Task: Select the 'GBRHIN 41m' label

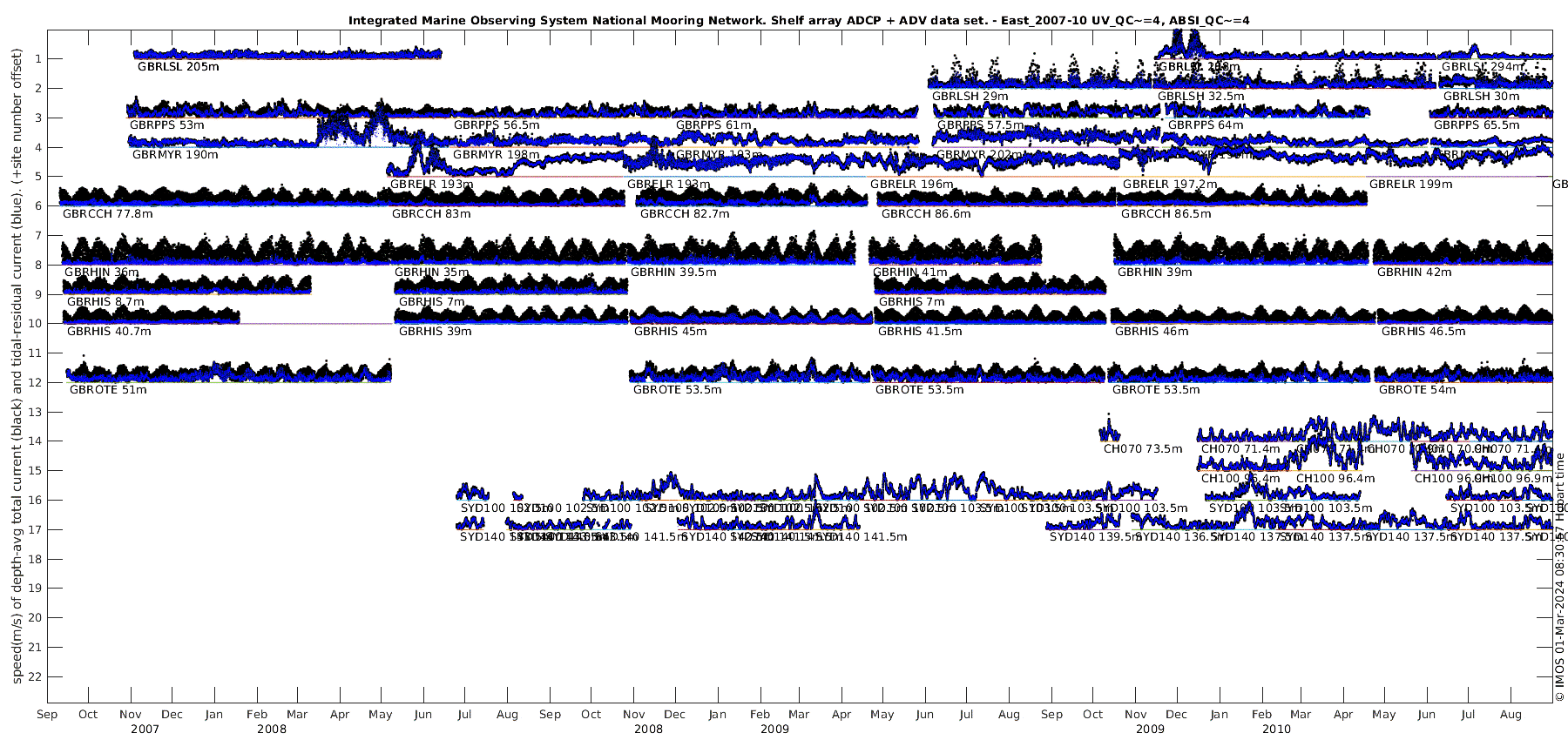Action: tap(910, 272)
